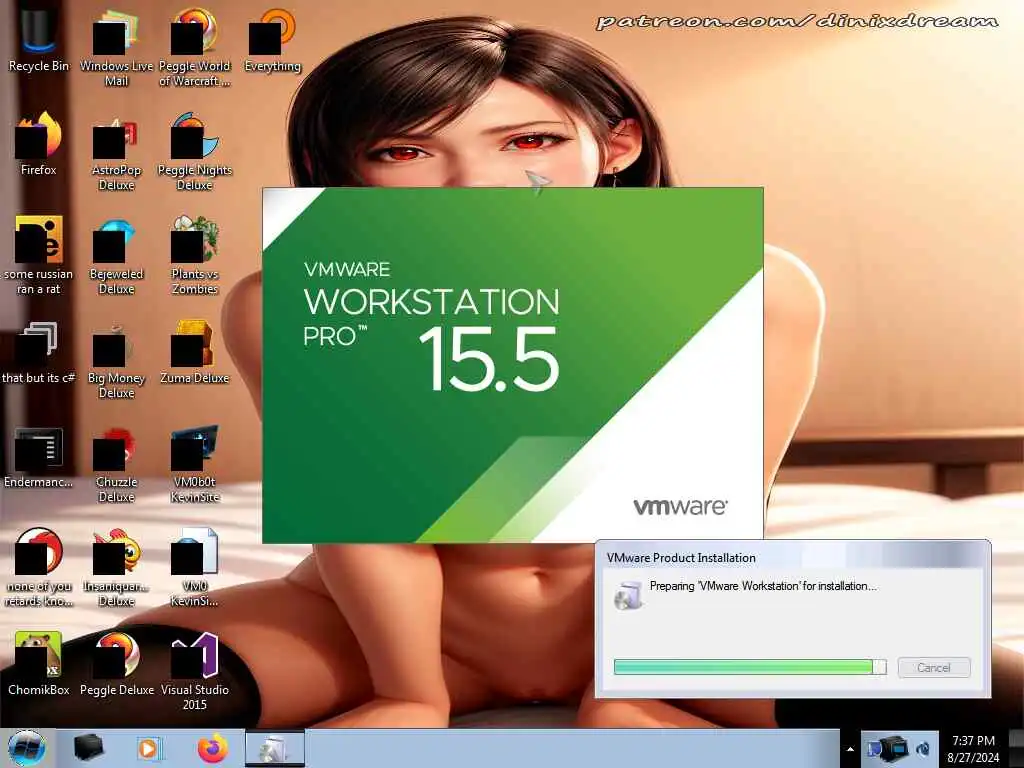This screenshot has width=1024, height=768.
Task: Select the 'that but its c#' desktop icon
Action: [x=39, y=353]
